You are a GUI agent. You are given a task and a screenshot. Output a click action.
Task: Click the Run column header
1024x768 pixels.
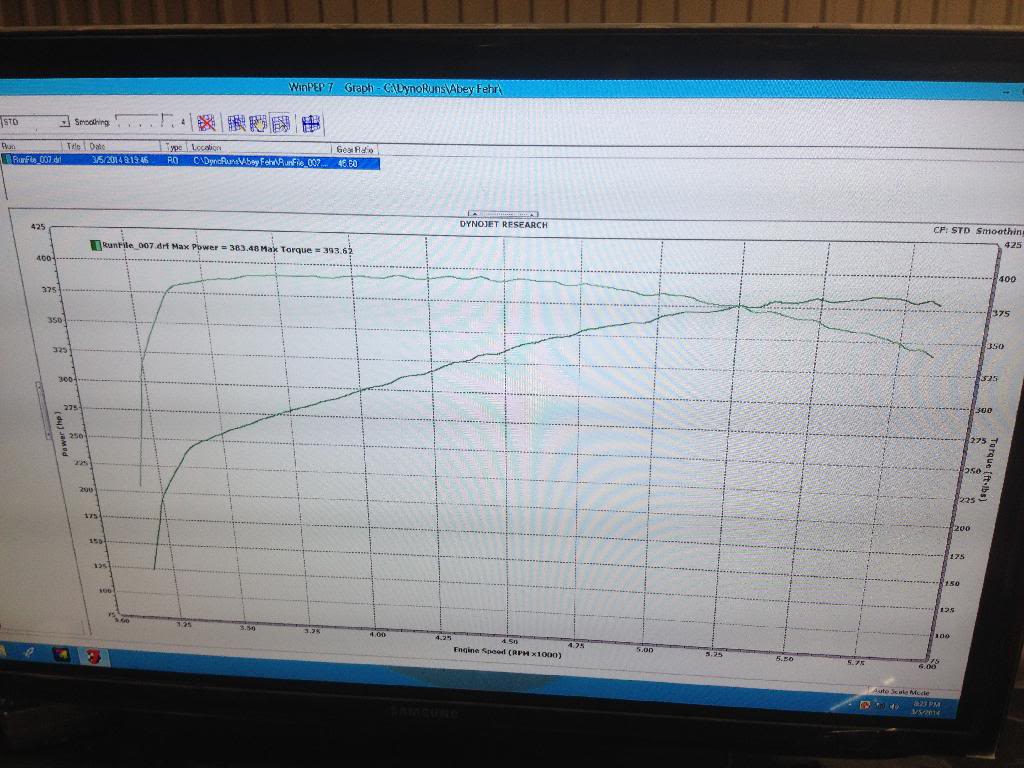31,146
